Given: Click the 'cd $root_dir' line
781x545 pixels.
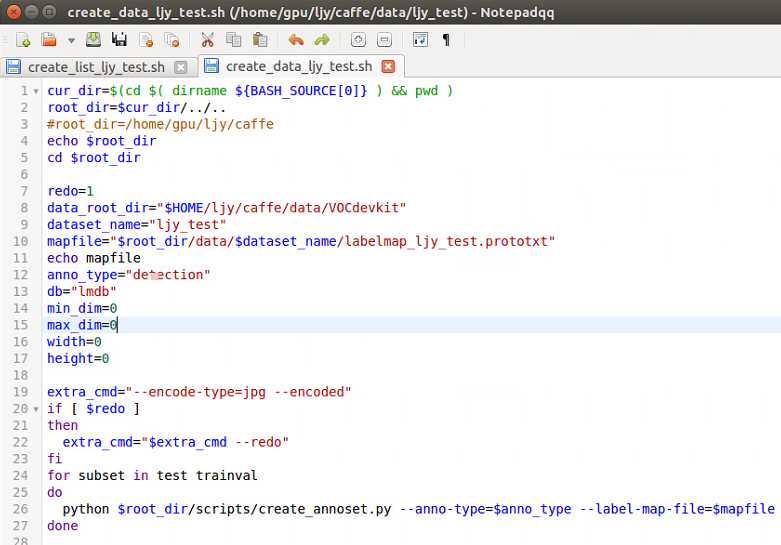Looking at the screenshot, I should pos(94,157).
